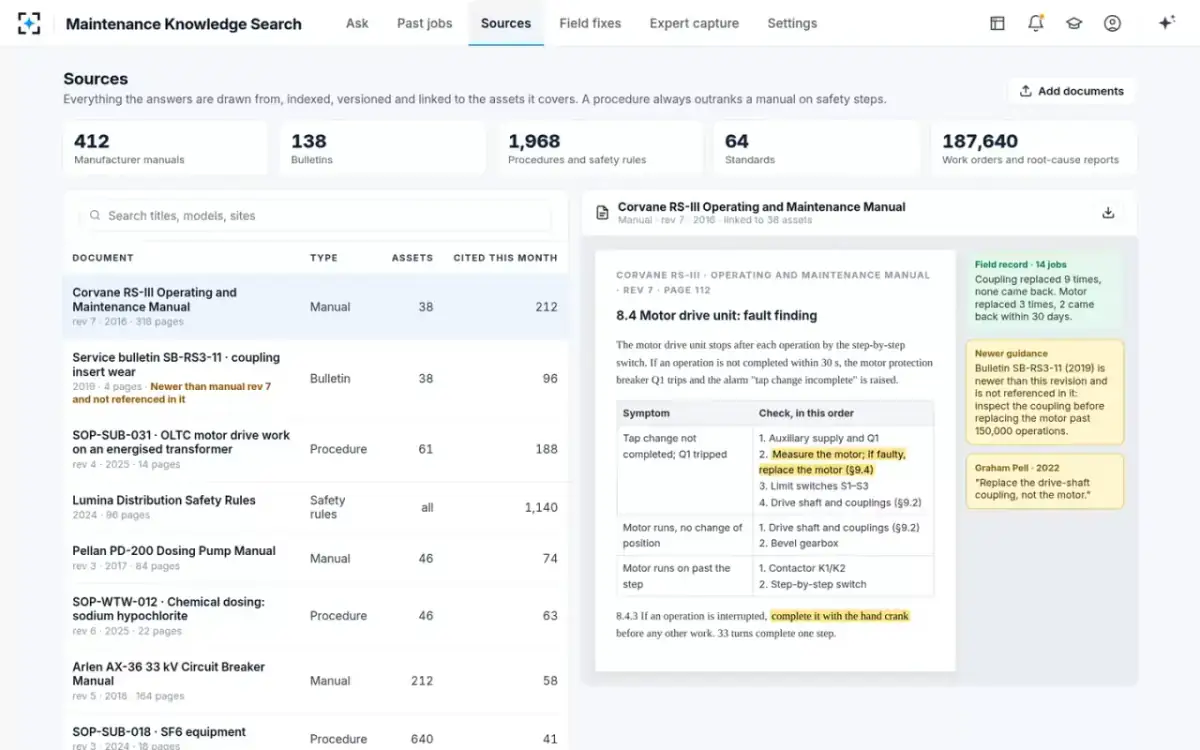Open the 1,968 Procedures and safety rules card
The width and height of the screenshot is (1200, 750).
coord(600,149)
